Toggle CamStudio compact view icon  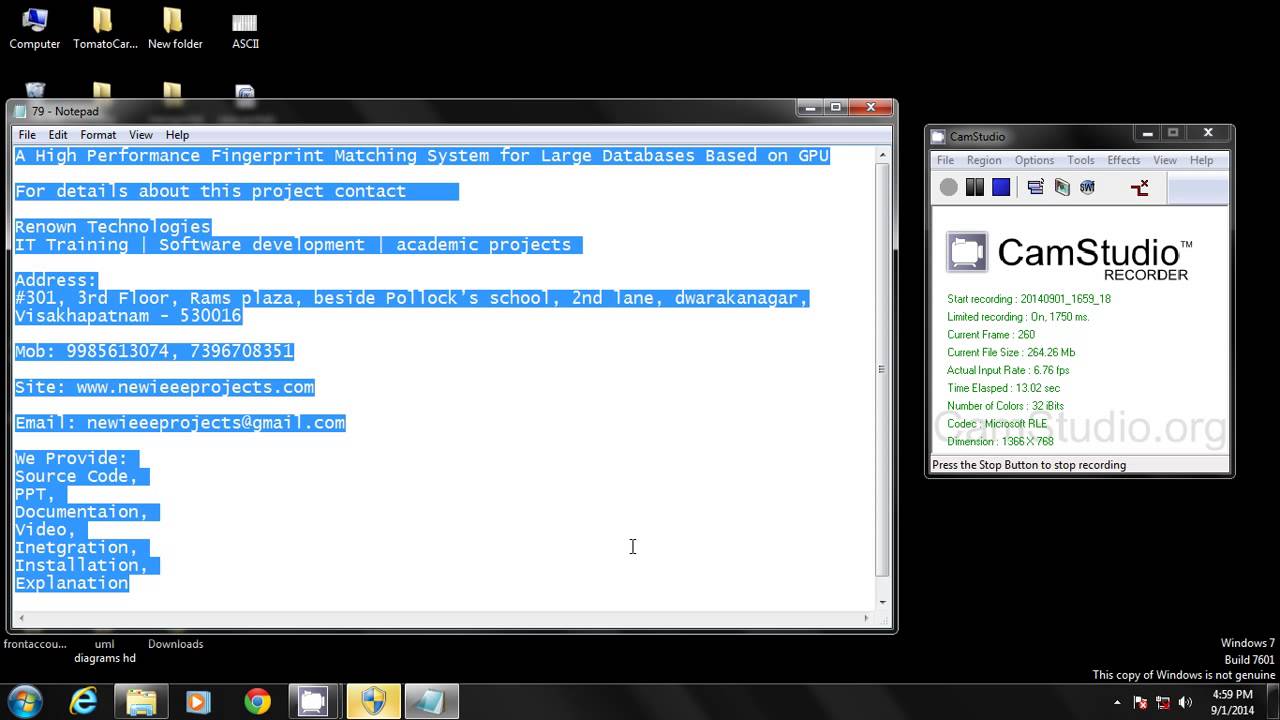[1035, 187]
